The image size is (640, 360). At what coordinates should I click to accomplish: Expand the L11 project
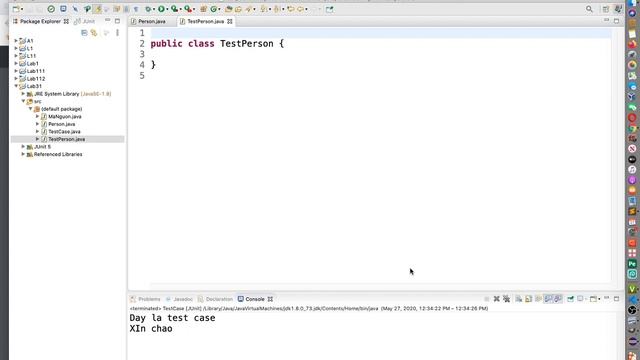[16, 56]
